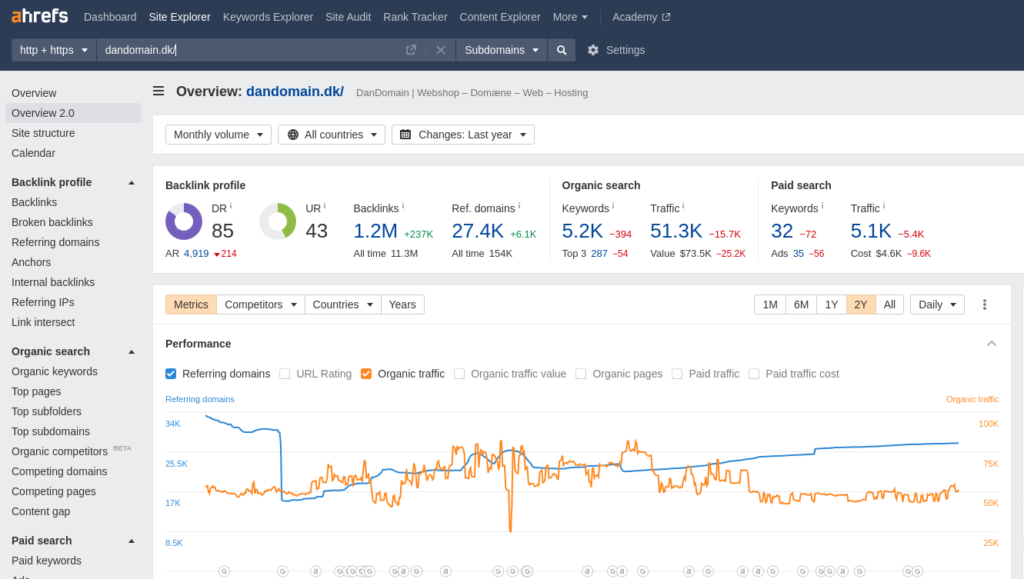The height and width of the screenshot is (579, 1024).
Task: Collapse the Performance chart panel chevron
Action: click(991, 343)
